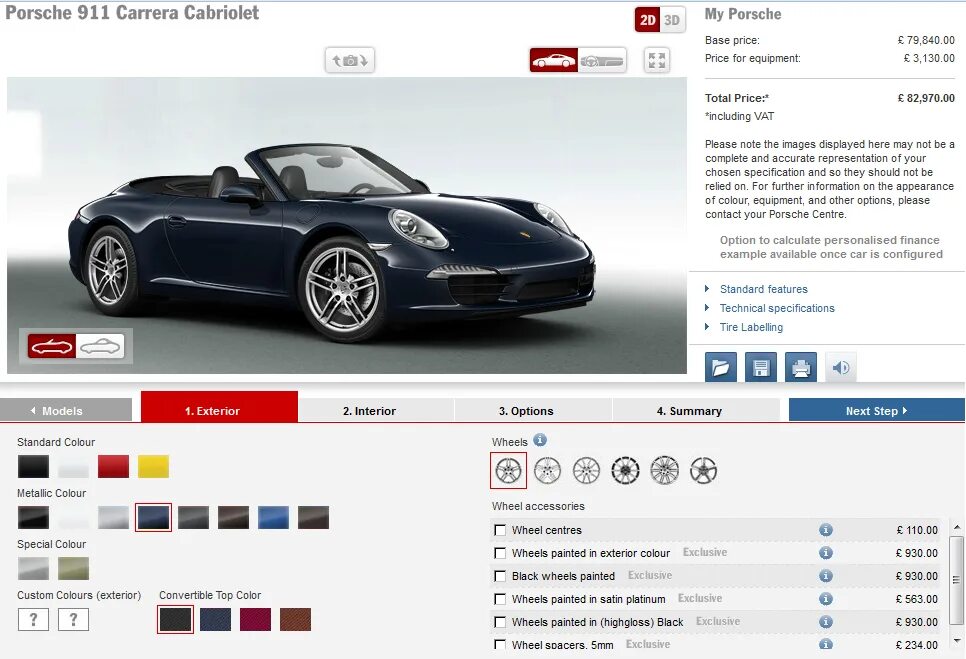This screenshot has width=966, height=659.
Task: Choose olive green special colour swatch
Action: coord(73,568)
